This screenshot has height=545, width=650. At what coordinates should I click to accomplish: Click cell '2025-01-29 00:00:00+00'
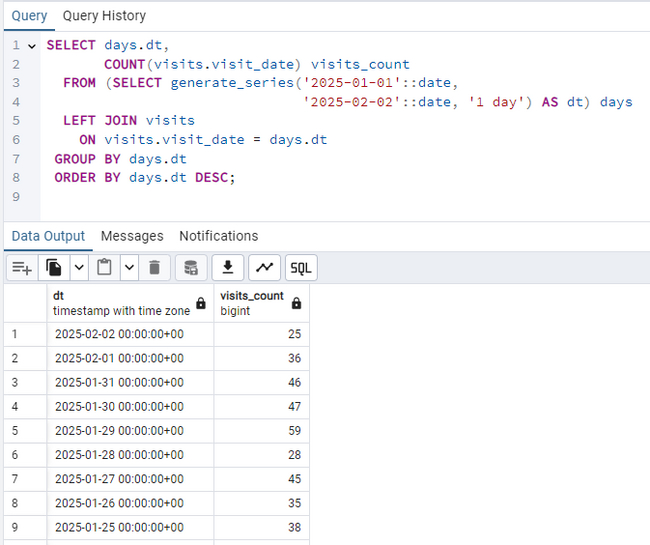tap(130, 431)
